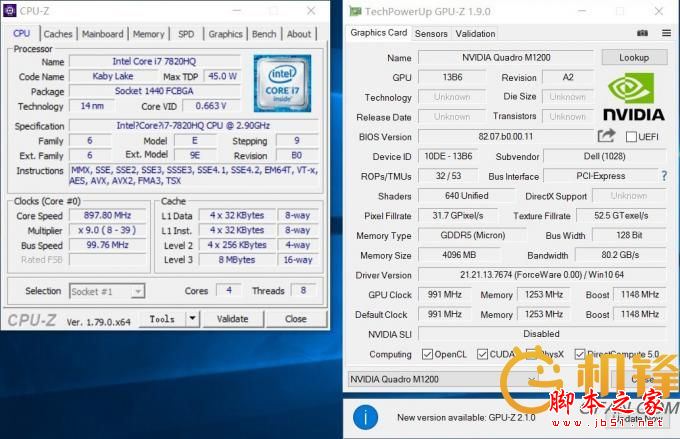Switch to the CPU tab in CPU-Z
This screenshot has height=439, width=680.
tap(22, 33)
